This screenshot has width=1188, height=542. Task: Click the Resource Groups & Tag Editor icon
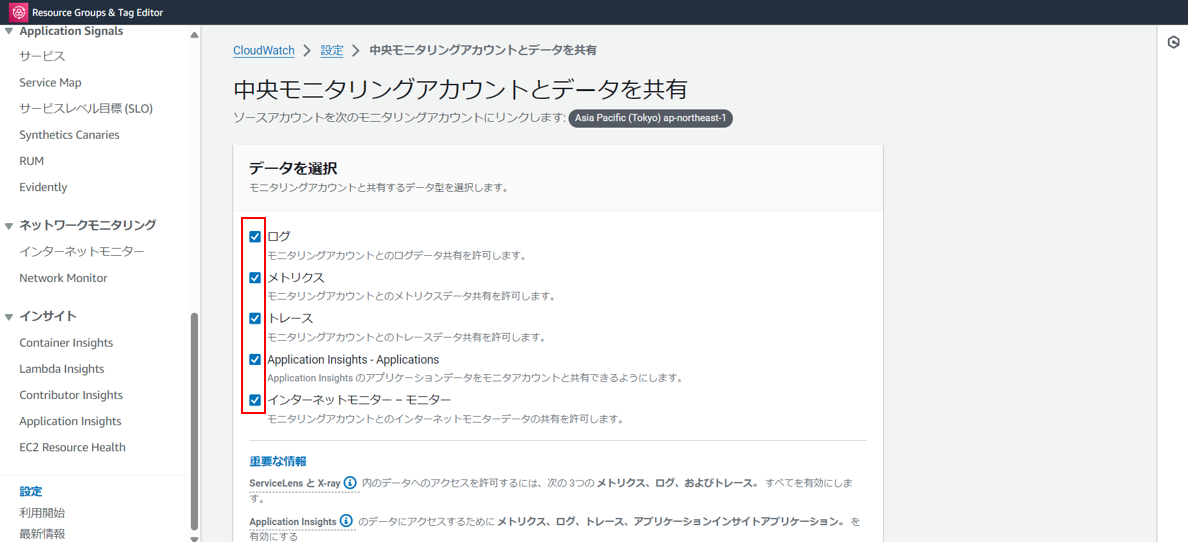pyautogui.click(x=19, y=12)
